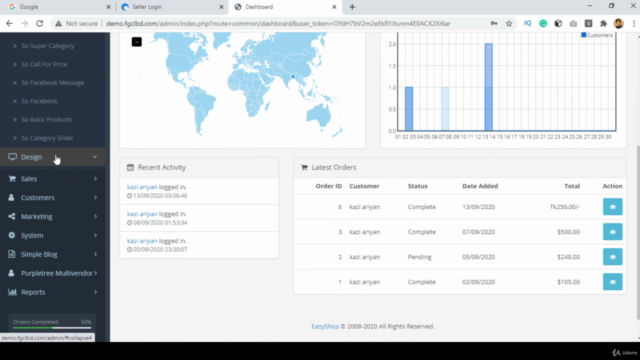The height and width of the screenshot is (360, 640).
Task: Expand the Reports sidebar menu
Action: [53, 292]
